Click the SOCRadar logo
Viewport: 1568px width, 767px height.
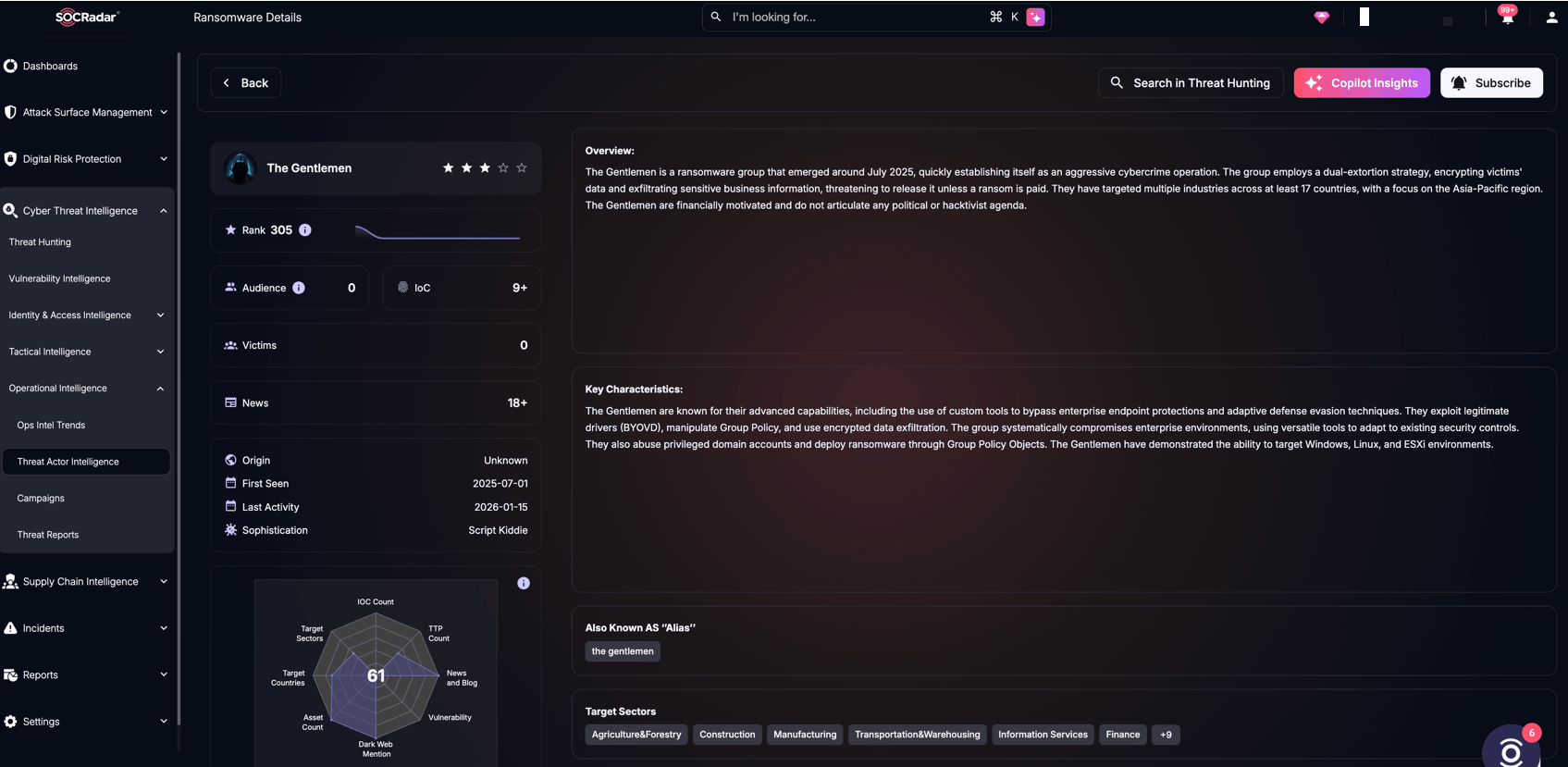coord(87,17)
